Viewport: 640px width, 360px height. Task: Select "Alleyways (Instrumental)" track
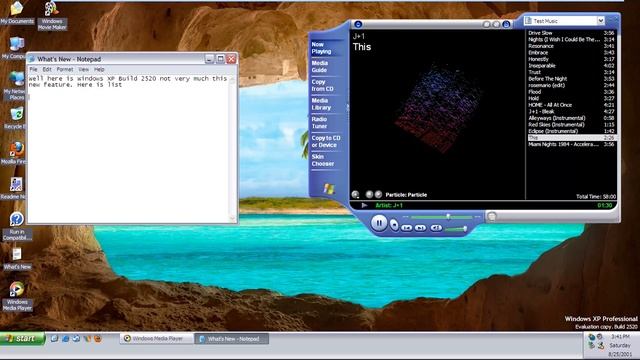coord(571,118)
